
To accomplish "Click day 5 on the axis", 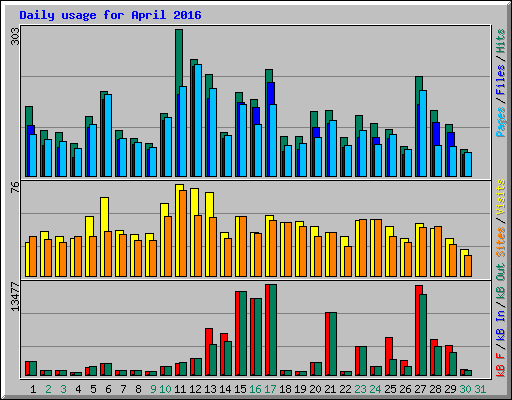I will click(x=93, y=389).
